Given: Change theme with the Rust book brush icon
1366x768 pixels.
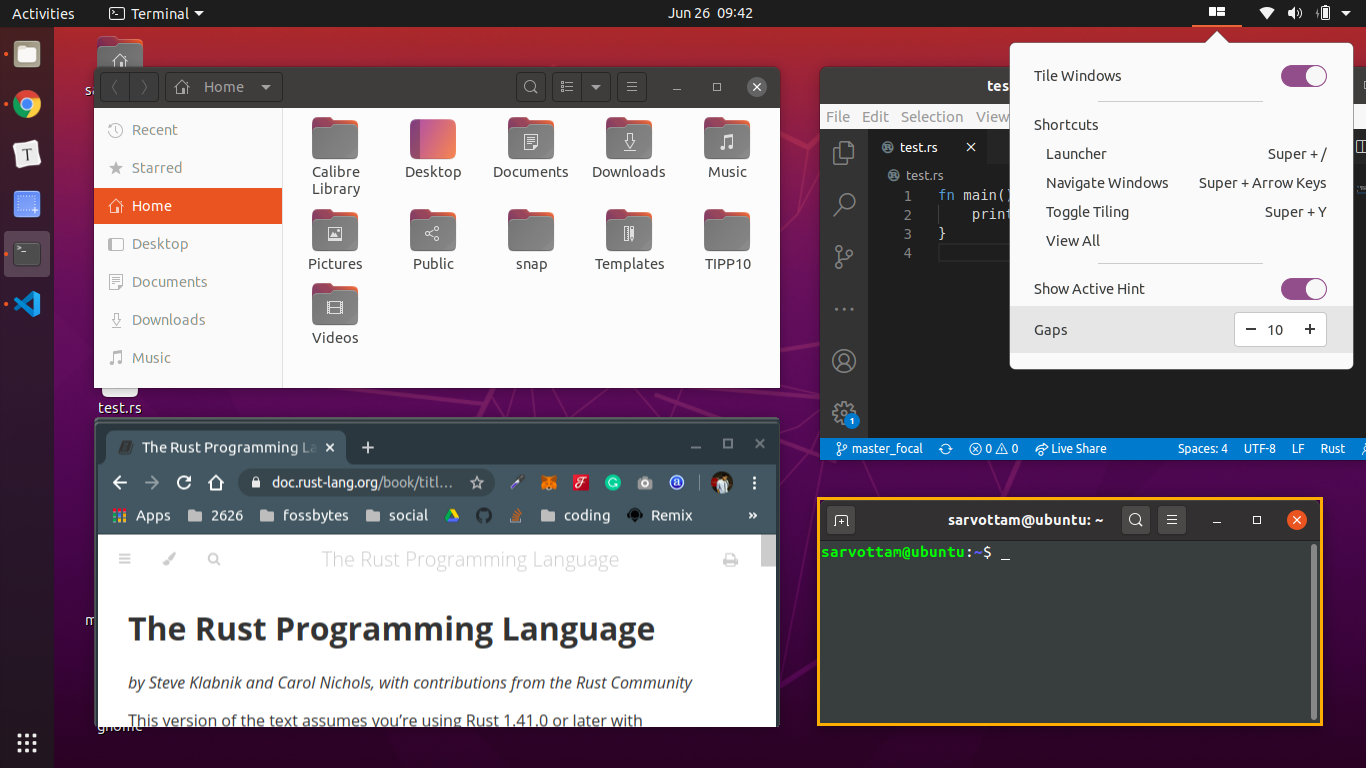Looking at the screenshot, I should point(169,560).
